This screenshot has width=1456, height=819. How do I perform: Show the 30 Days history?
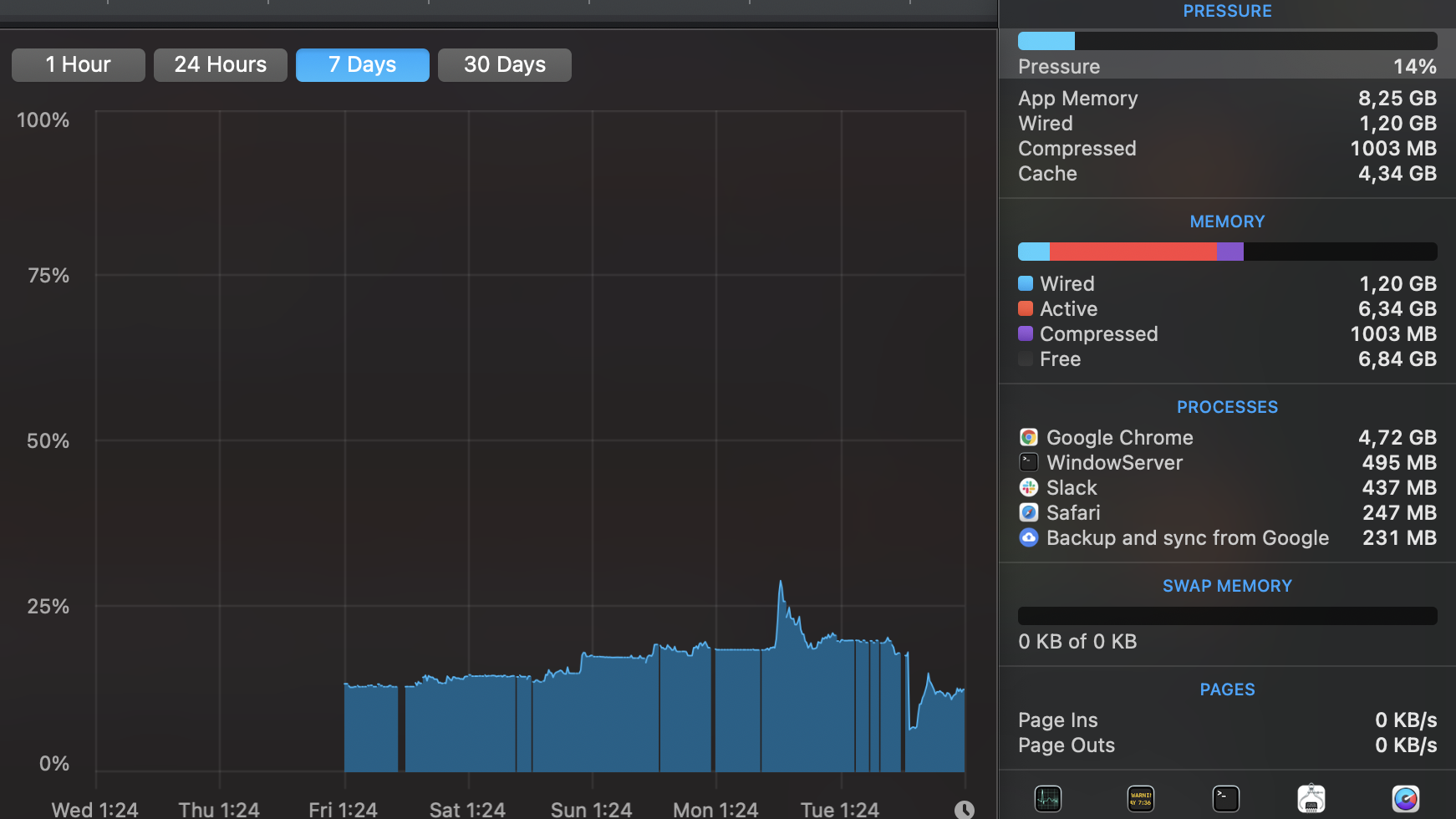pyautogui.click(x=505, y=64)
